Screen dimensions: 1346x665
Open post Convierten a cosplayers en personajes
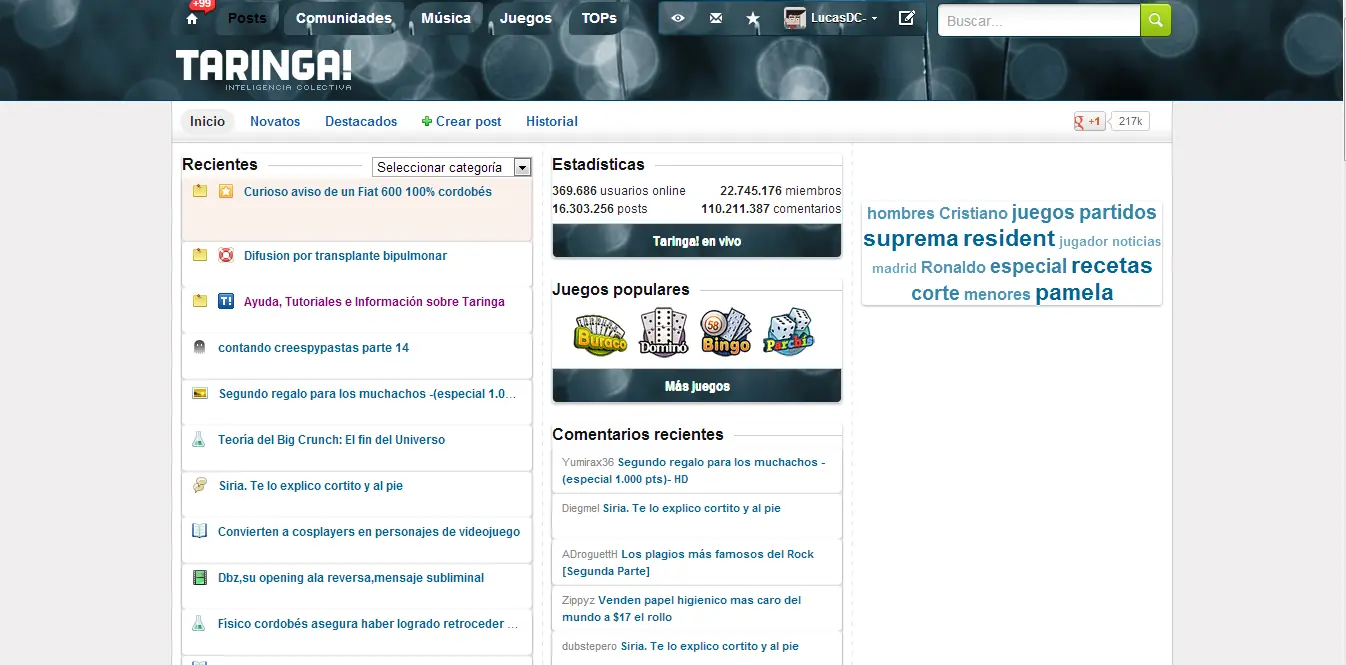click(x=369, y=531)
